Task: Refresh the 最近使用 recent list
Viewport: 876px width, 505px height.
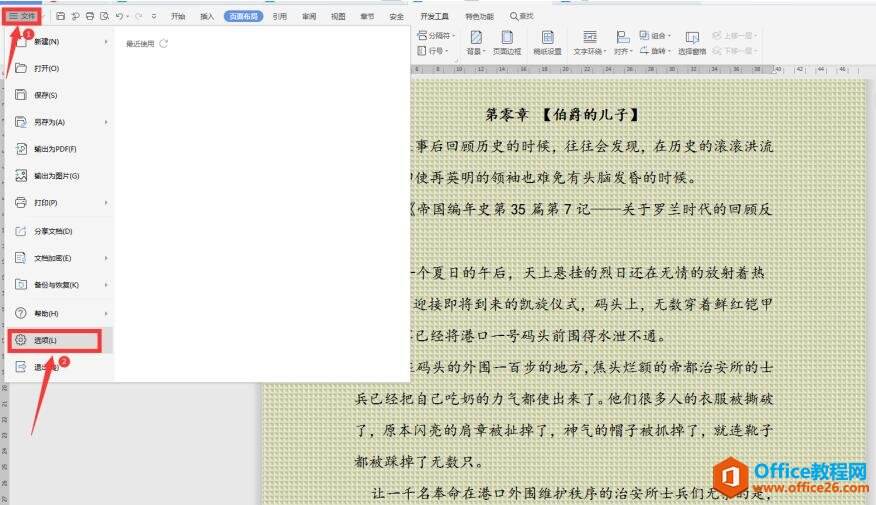Action: tap(164, 44)
